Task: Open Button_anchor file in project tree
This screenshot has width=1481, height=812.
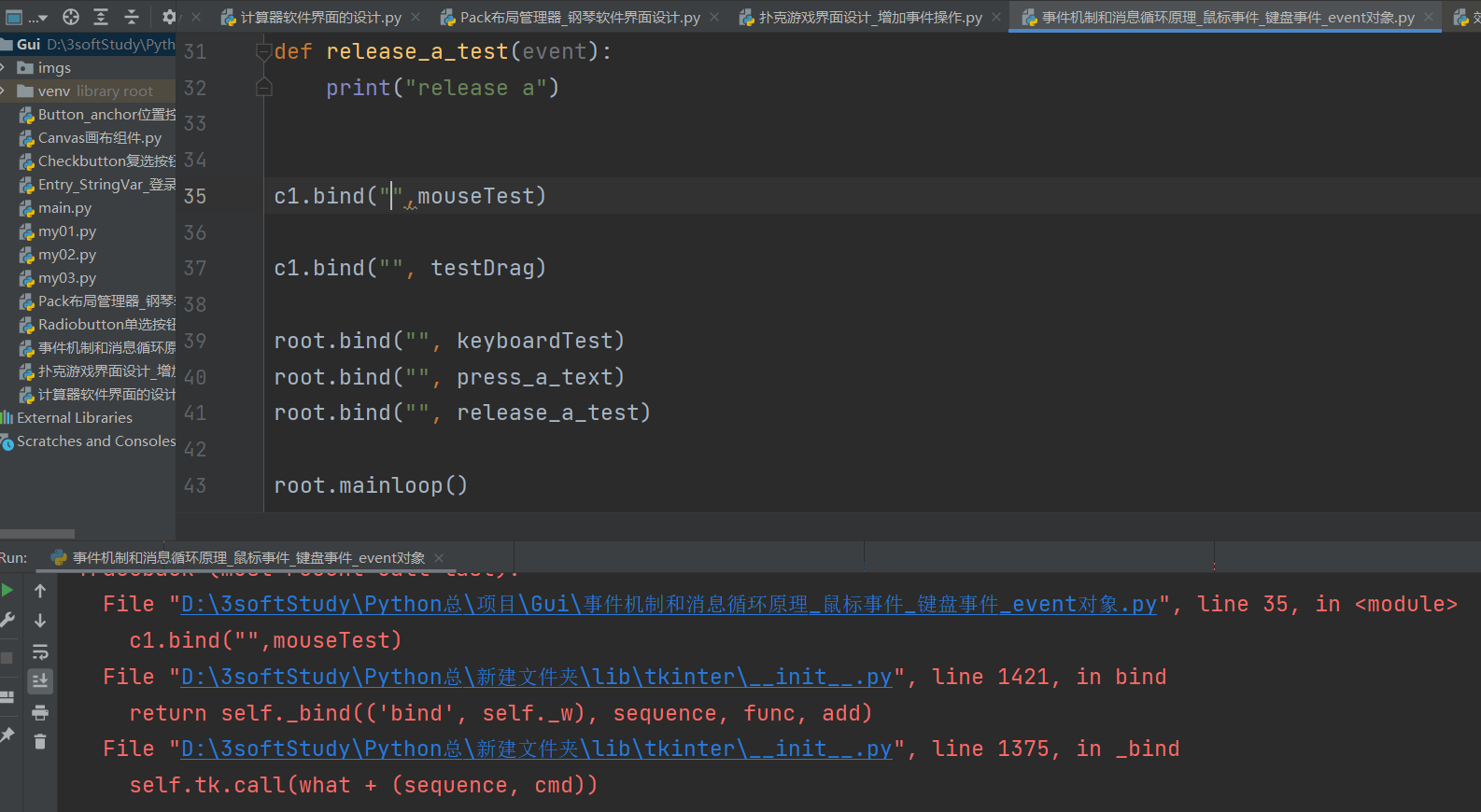Action: (x=97, y=114)
